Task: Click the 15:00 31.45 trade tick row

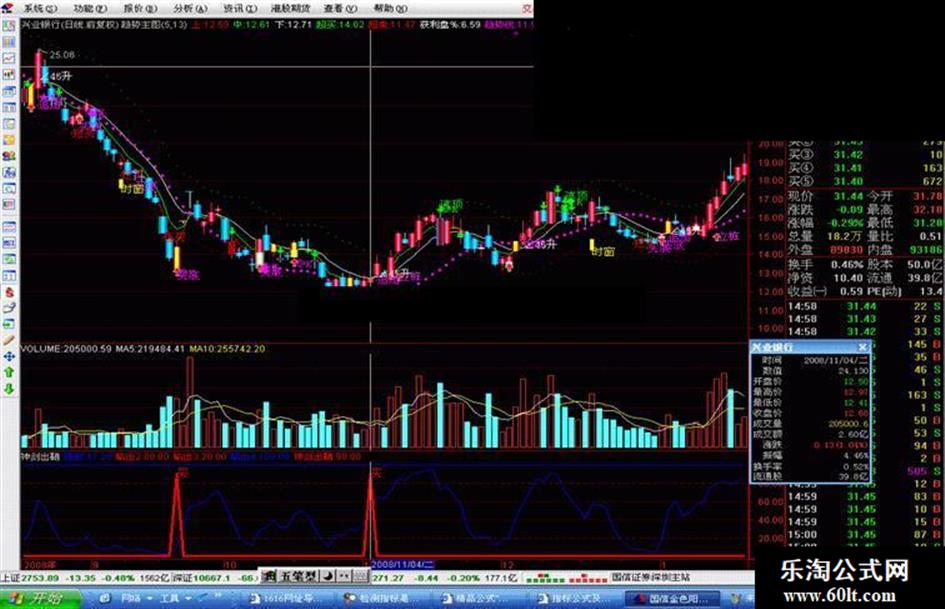Action: [x=865, y=534]
